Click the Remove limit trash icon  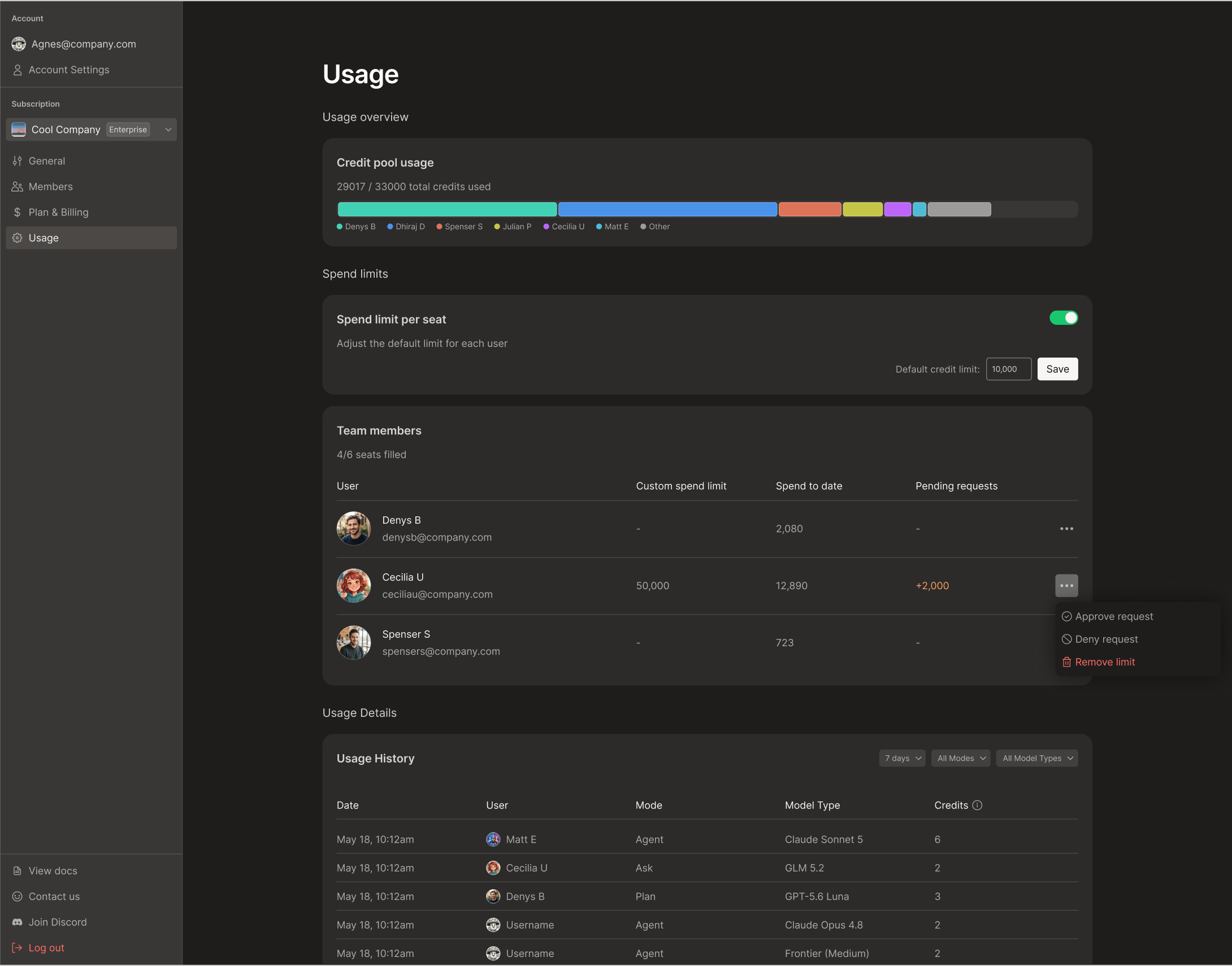click(x=1066, y=662)
